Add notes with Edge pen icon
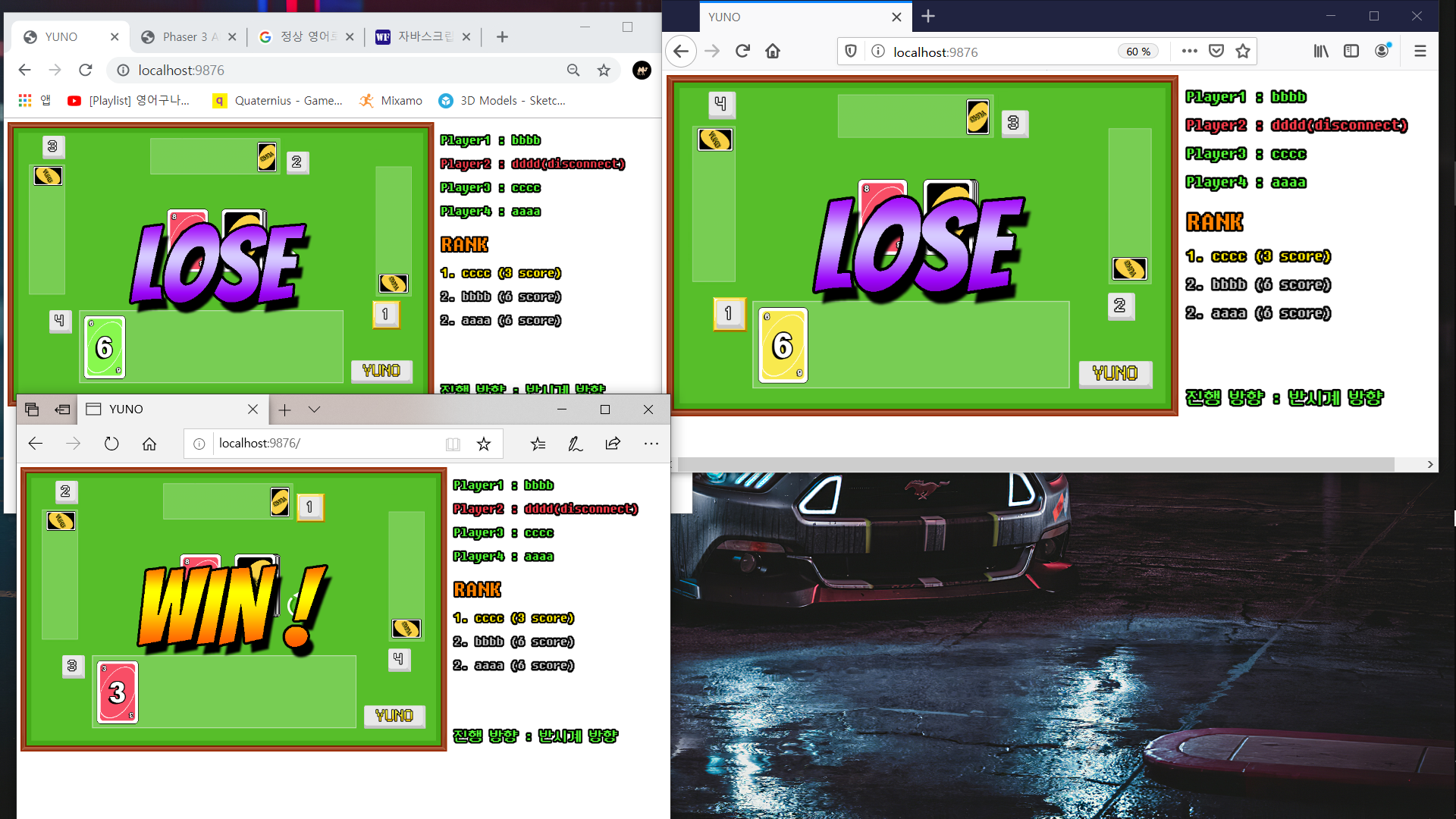Viewport: 1456px width, 819px height. (576, 444)
